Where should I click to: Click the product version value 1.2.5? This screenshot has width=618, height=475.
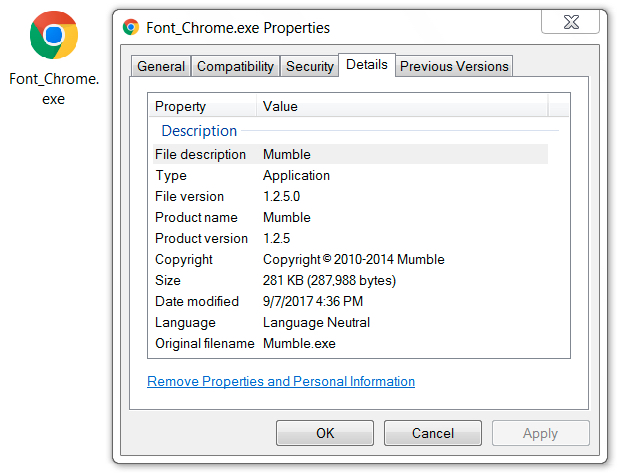point(276,238)
